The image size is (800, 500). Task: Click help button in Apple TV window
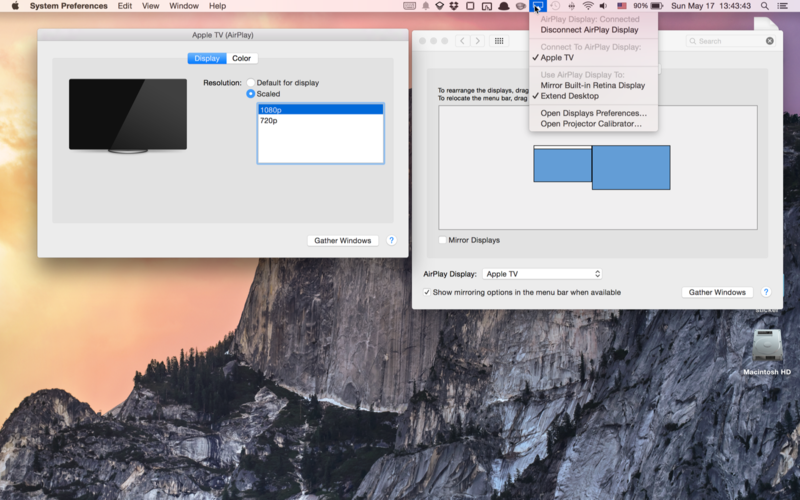pos(391,240)
